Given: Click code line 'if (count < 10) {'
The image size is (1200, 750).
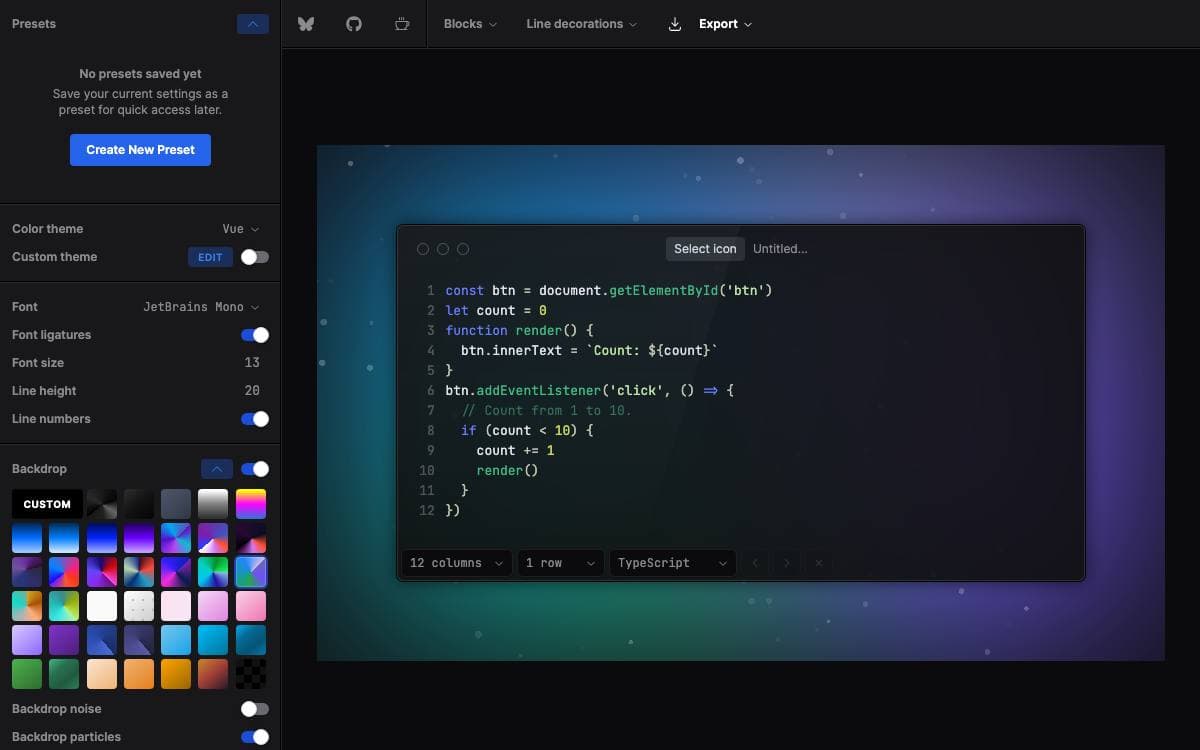Looking at the screenshot, I should pyautogui.click(x=527, y=431).
